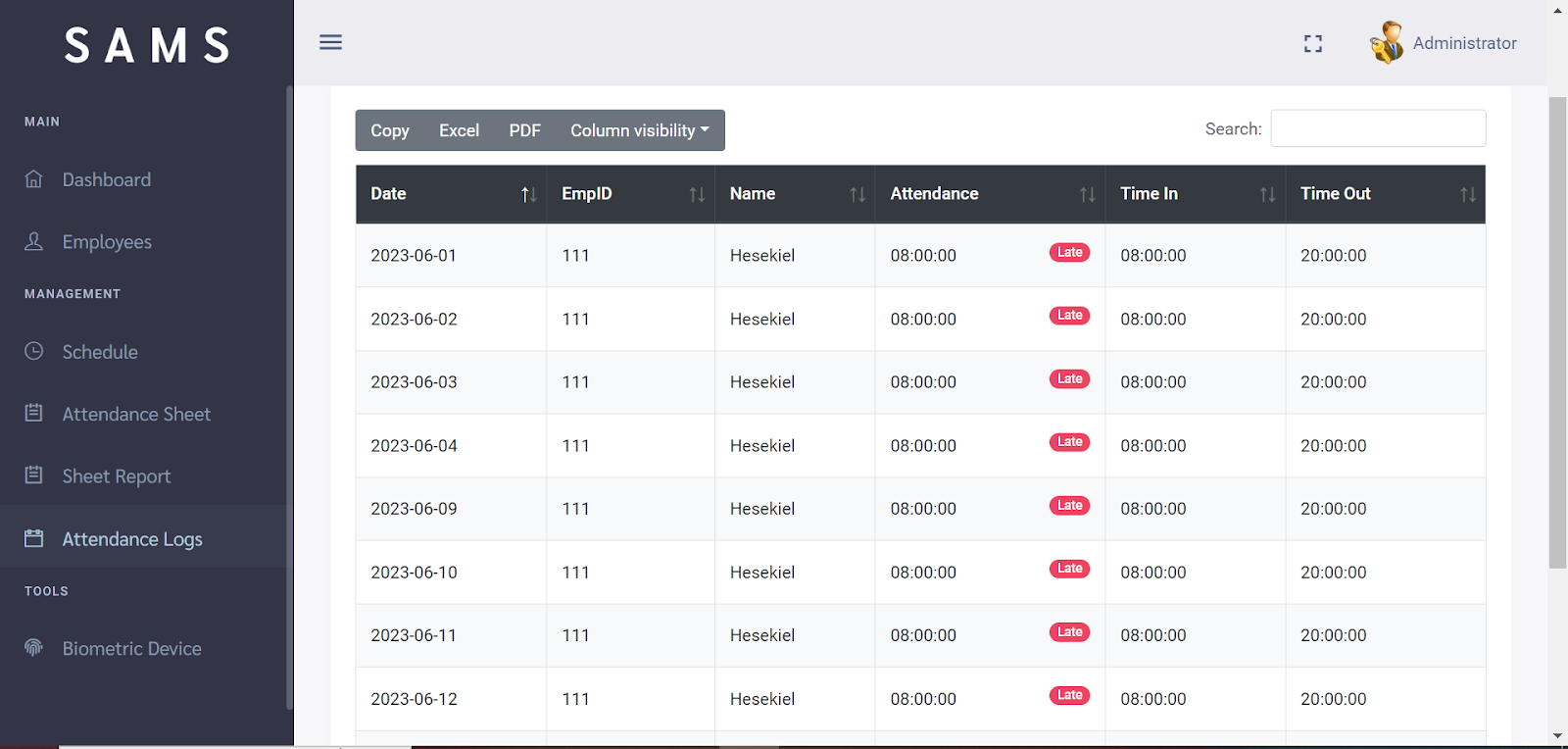Click the Date column header
The height and width of the screenshot is (749, 1568).
451,194
